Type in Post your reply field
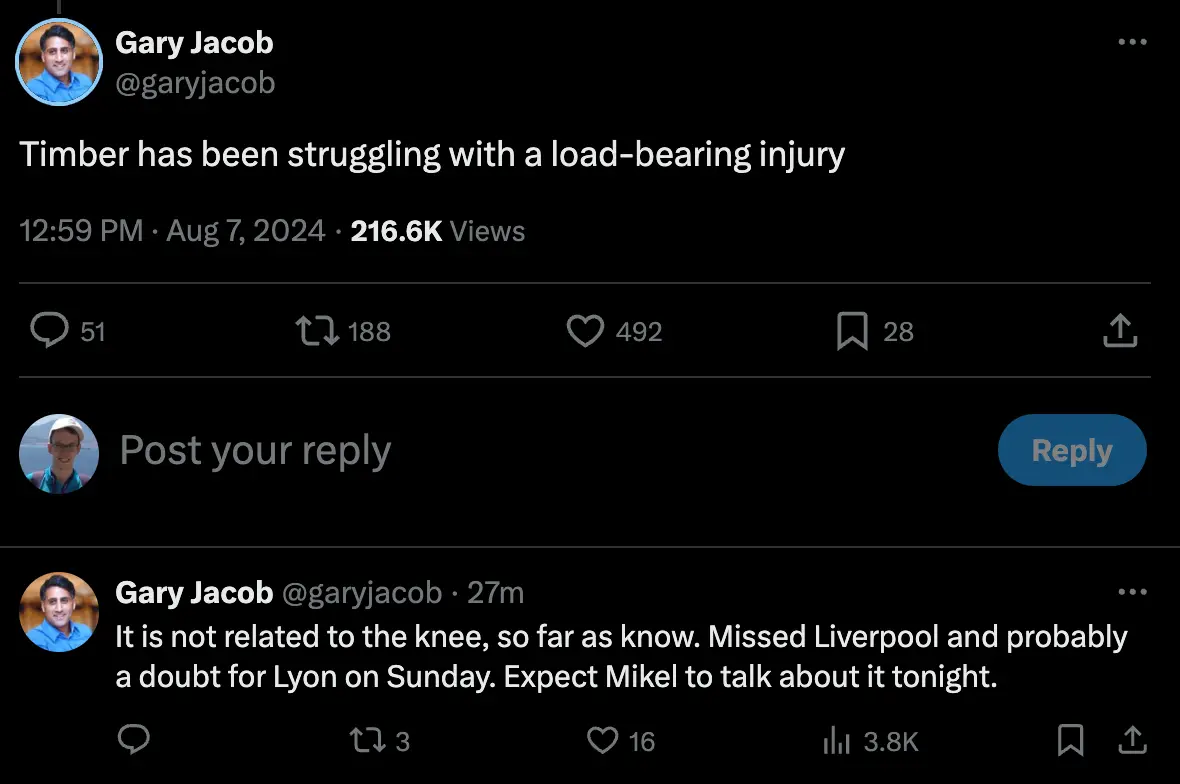Viewport: 1180px width, 784px height. point(500,451)
